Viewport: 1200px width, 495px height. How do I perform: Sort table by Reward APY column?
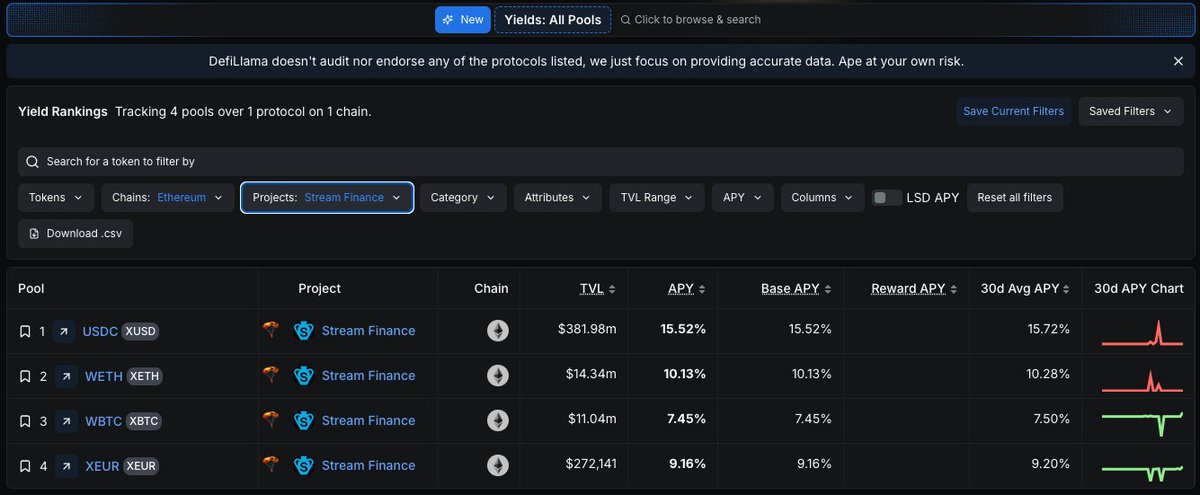(914, 289)
